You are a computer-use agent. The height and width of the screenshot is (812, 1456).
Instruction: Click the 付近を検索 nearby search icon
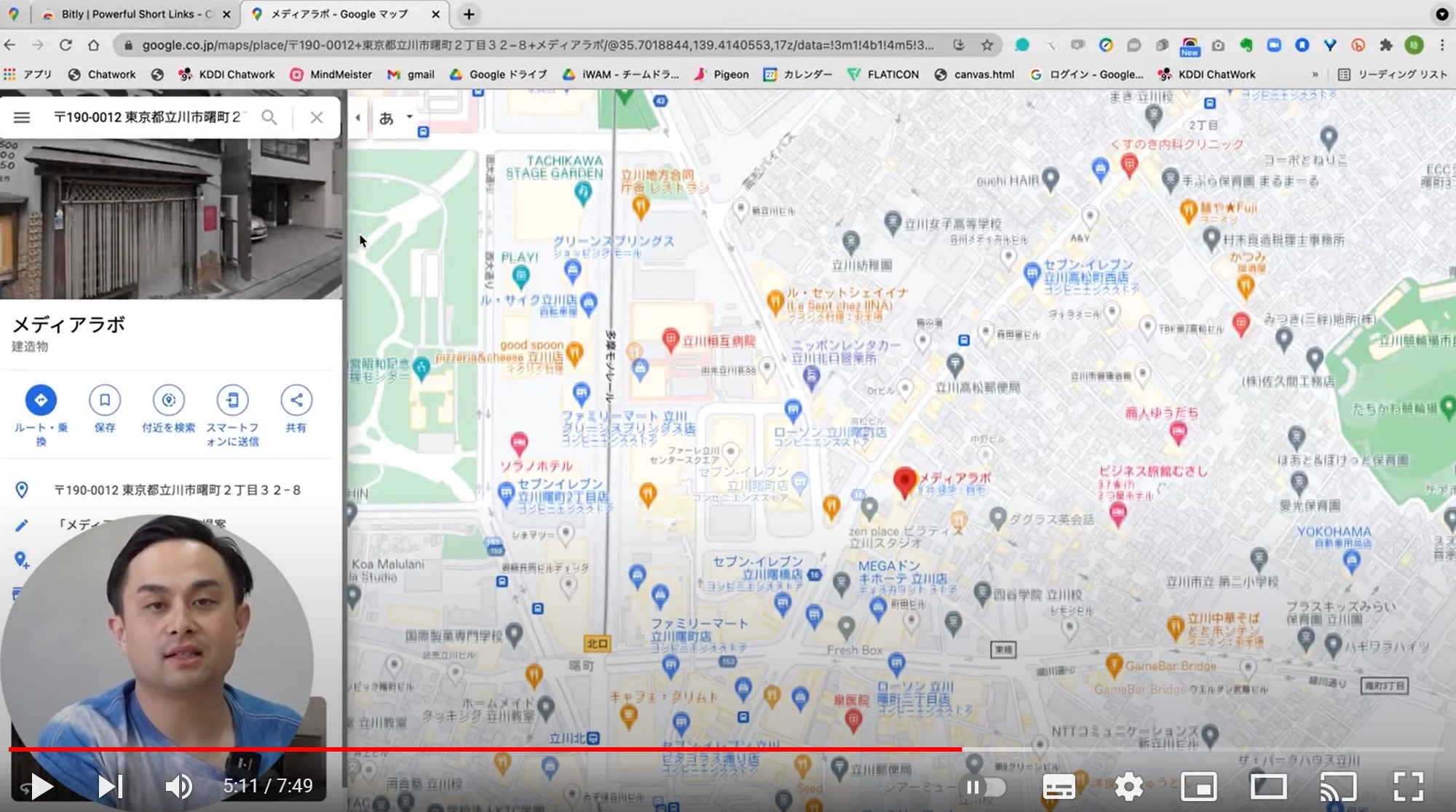tap(168, 400)
